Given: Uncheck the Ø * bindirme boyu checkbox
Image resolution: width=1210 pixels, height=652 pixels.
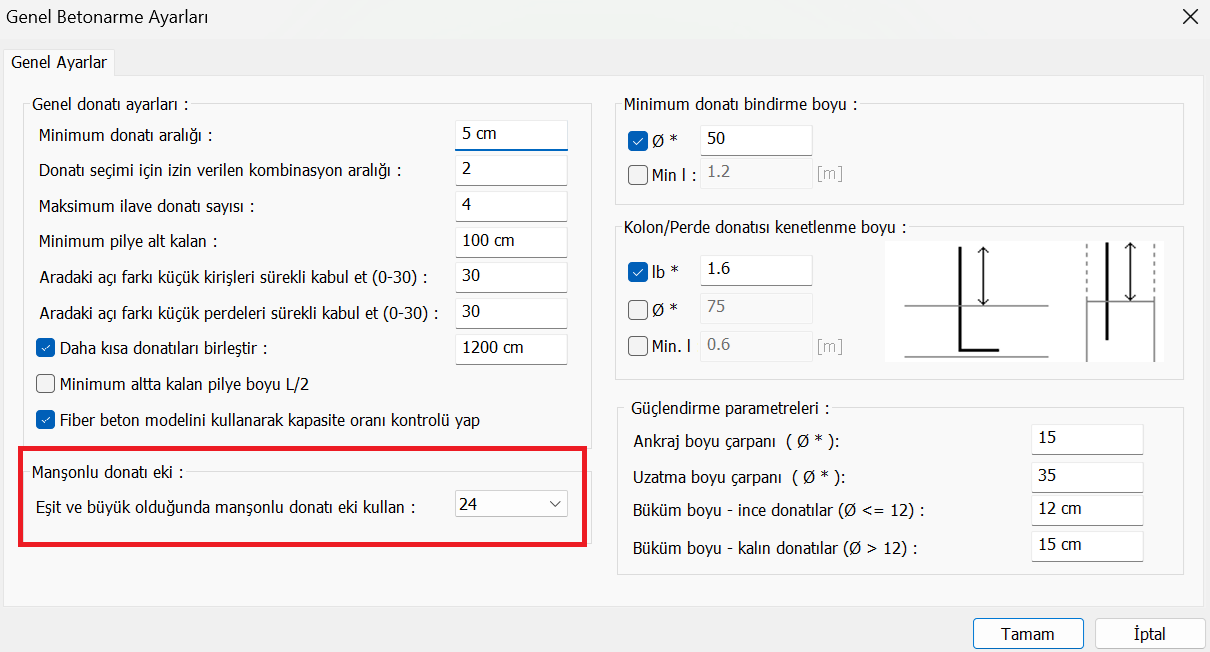Looking at the screenshot, I should click(x=638, y=140).
